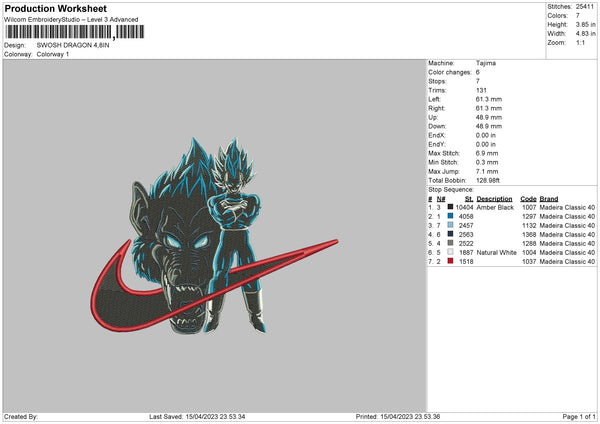The width and height of the screenshot is (600, 424).
Task: Click the Left value 61.3 mm
Action: point(489,99)
